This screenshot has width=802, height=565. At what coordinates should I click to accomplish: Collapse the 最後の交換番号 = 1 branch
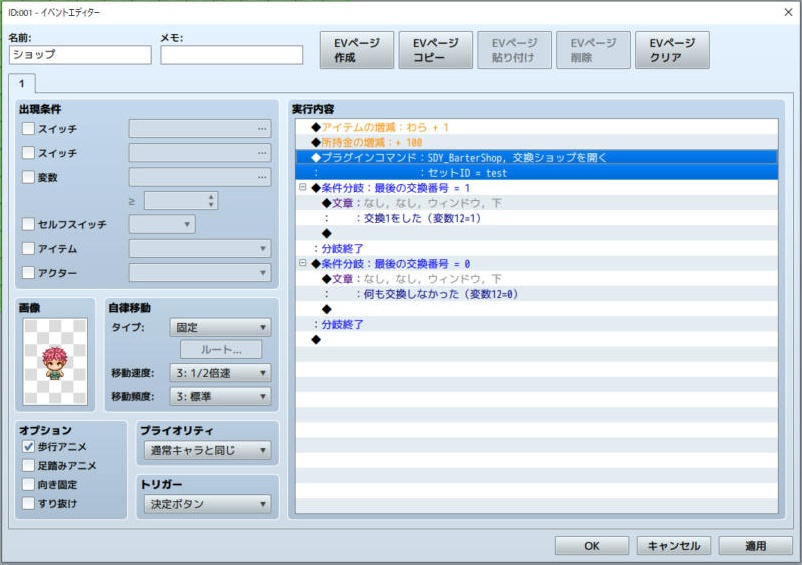coord(303,187)
